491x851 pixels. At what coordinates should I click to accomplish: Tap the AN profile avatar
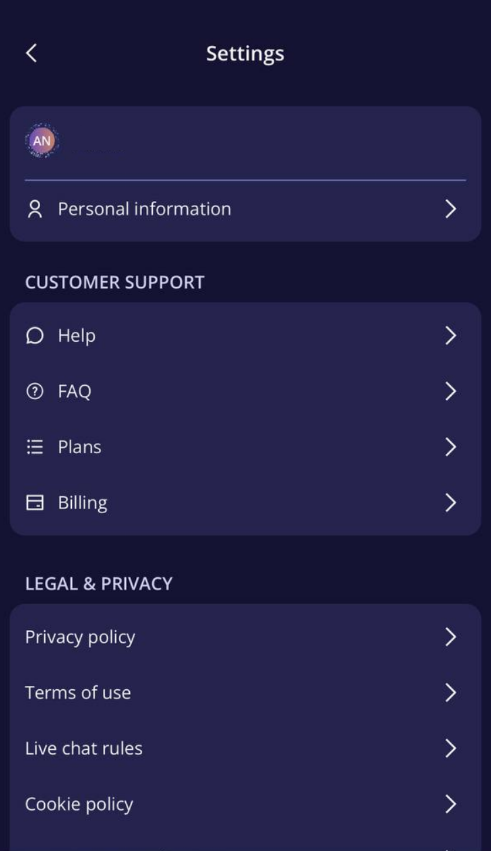(42, 141)
